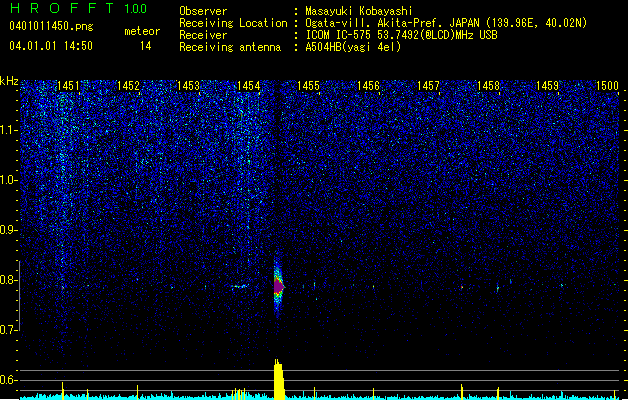This screenshot has height=400, width=629.
Task: Click the kHz axis unit label
Action: (x=9, y=81)
